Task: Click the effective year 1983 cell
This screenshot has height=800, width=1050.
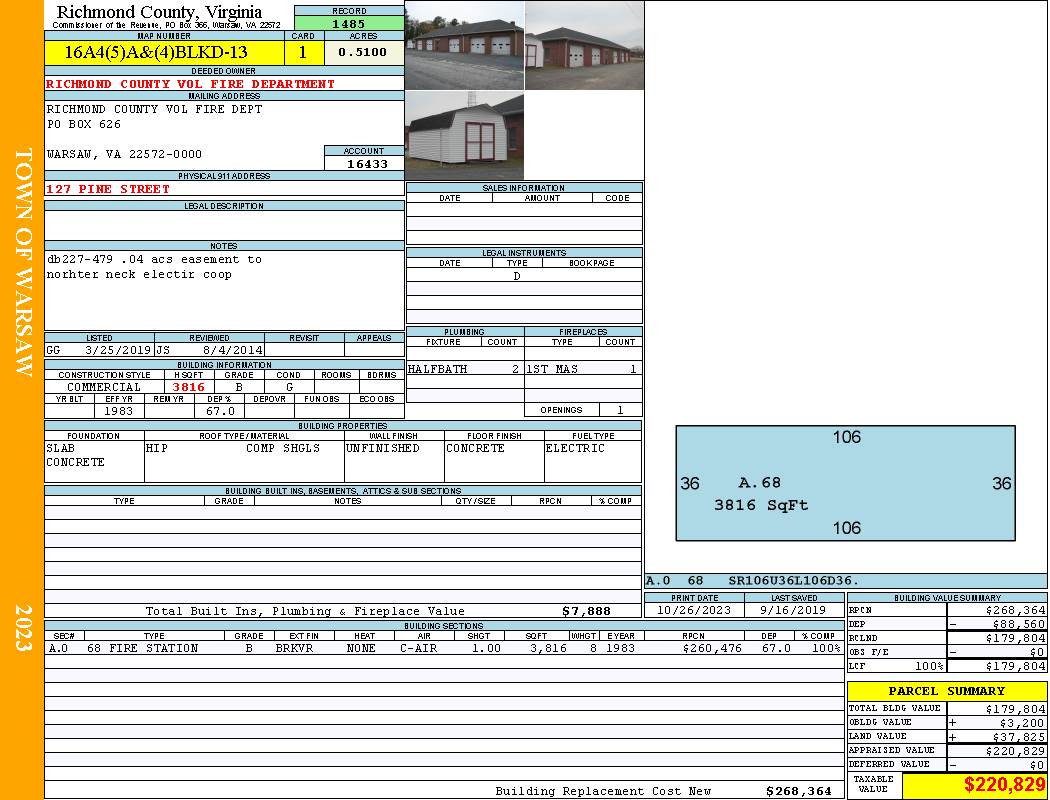Action: click(119, 411)
